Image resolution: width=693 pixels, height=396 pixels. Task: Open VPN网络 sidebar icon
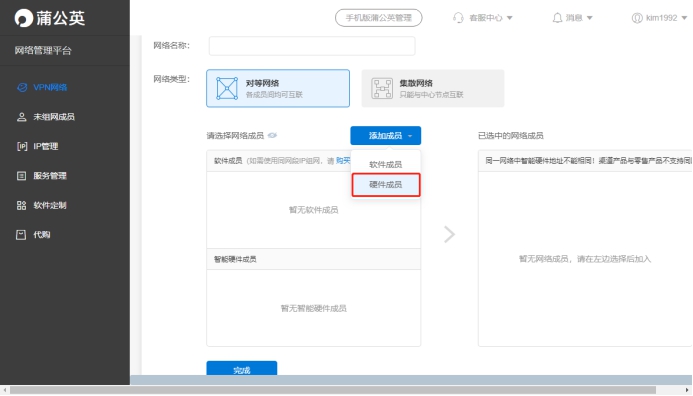[x=22, y=88]
